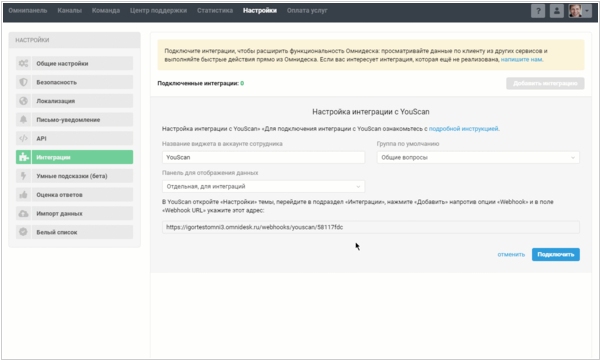The width and height of the screenshot is (600, 360).
Task: Click the globe icon for Локализация
Action: pyautogui.click(x=24, y=101)
